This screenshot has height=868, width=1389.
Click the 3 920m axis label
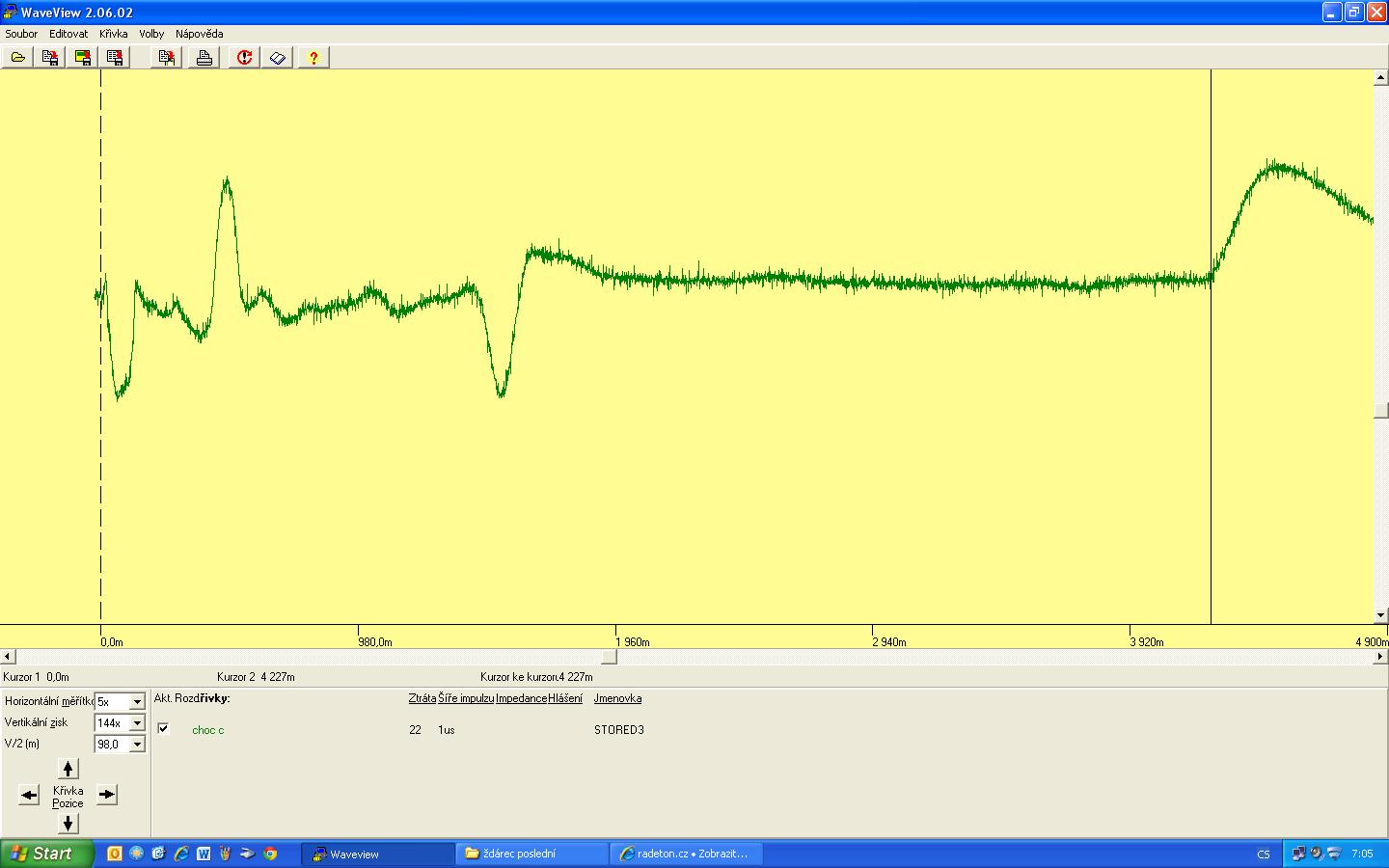tap(1146, 642)
